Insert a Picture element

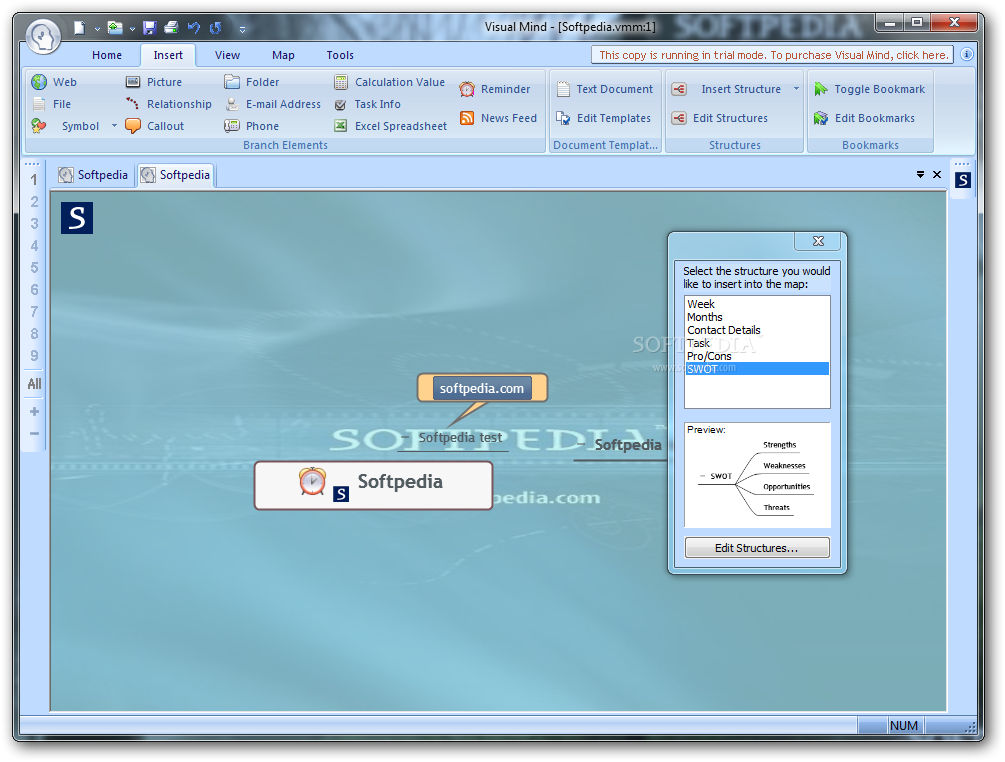tap(154, 82)
